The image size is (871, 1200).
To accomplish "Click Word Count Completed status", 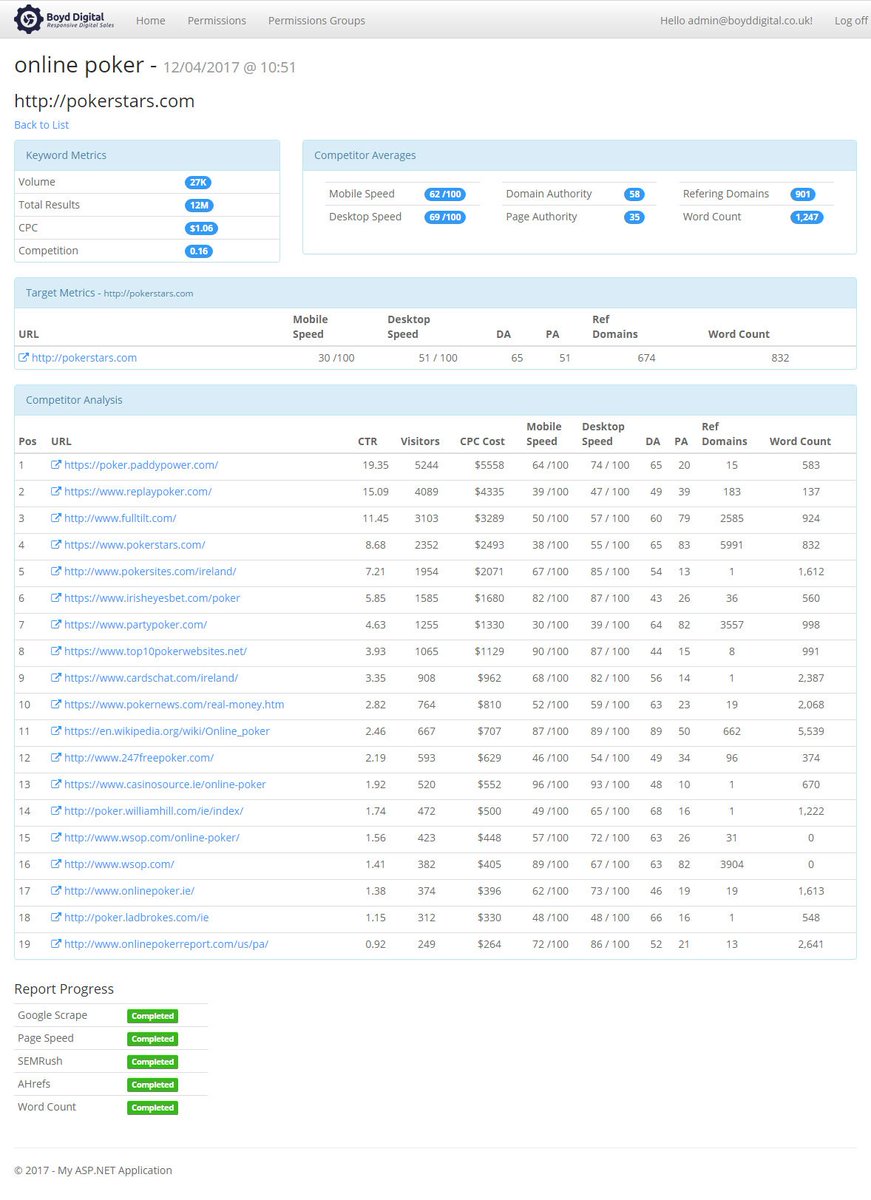I will [152, 1108].
